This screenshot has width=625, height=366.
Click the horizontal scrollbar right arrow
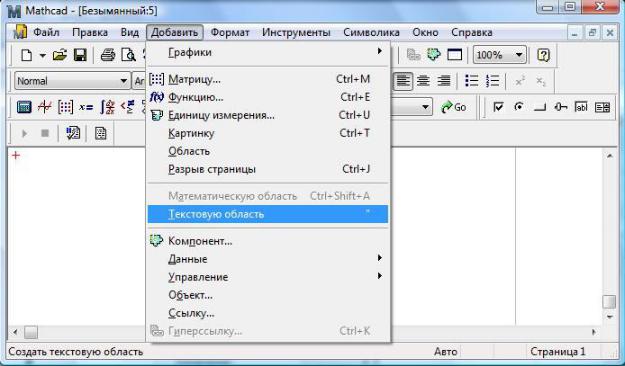point(594,332)
